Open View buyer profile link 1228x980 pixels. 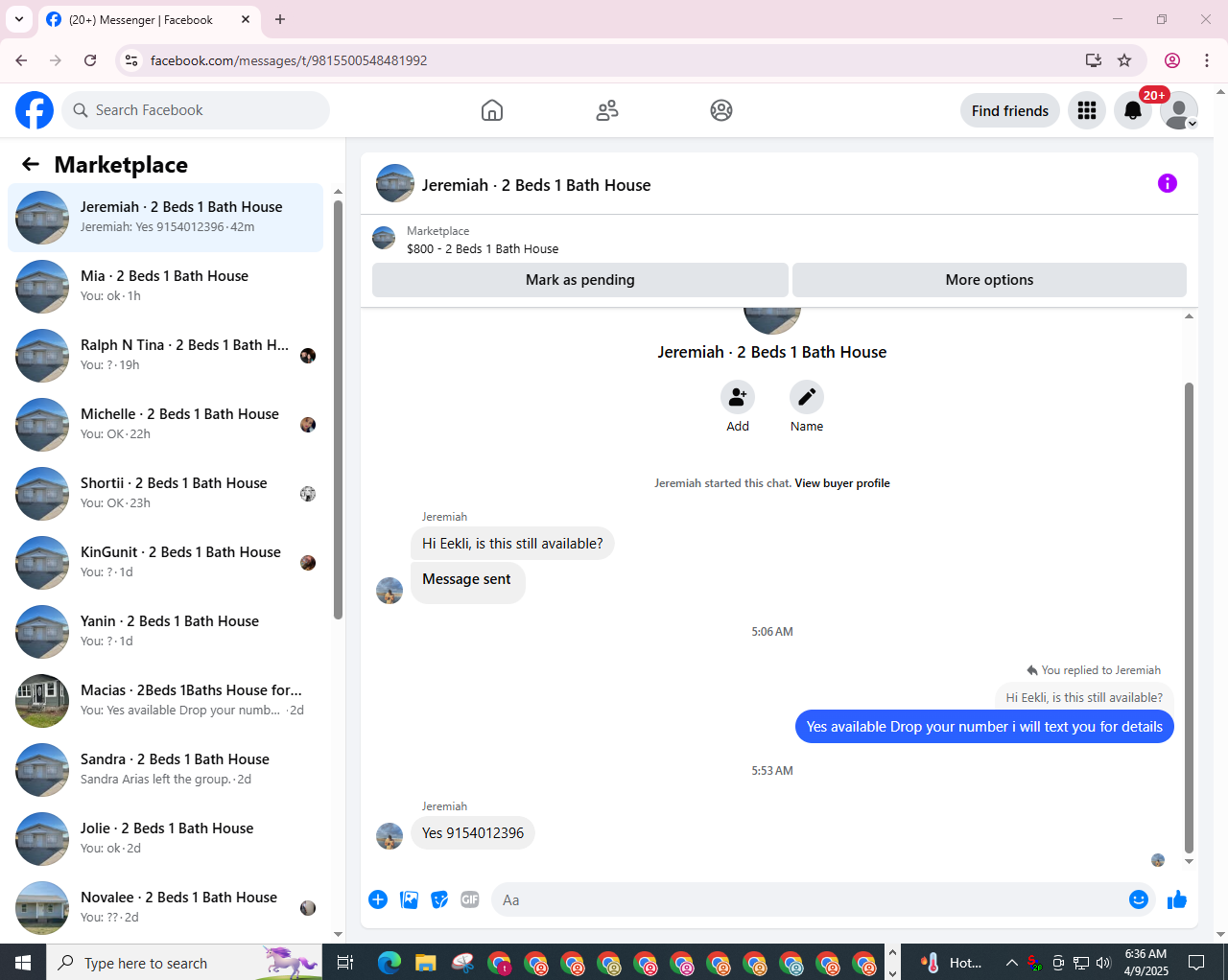click(x=842, y=483)
